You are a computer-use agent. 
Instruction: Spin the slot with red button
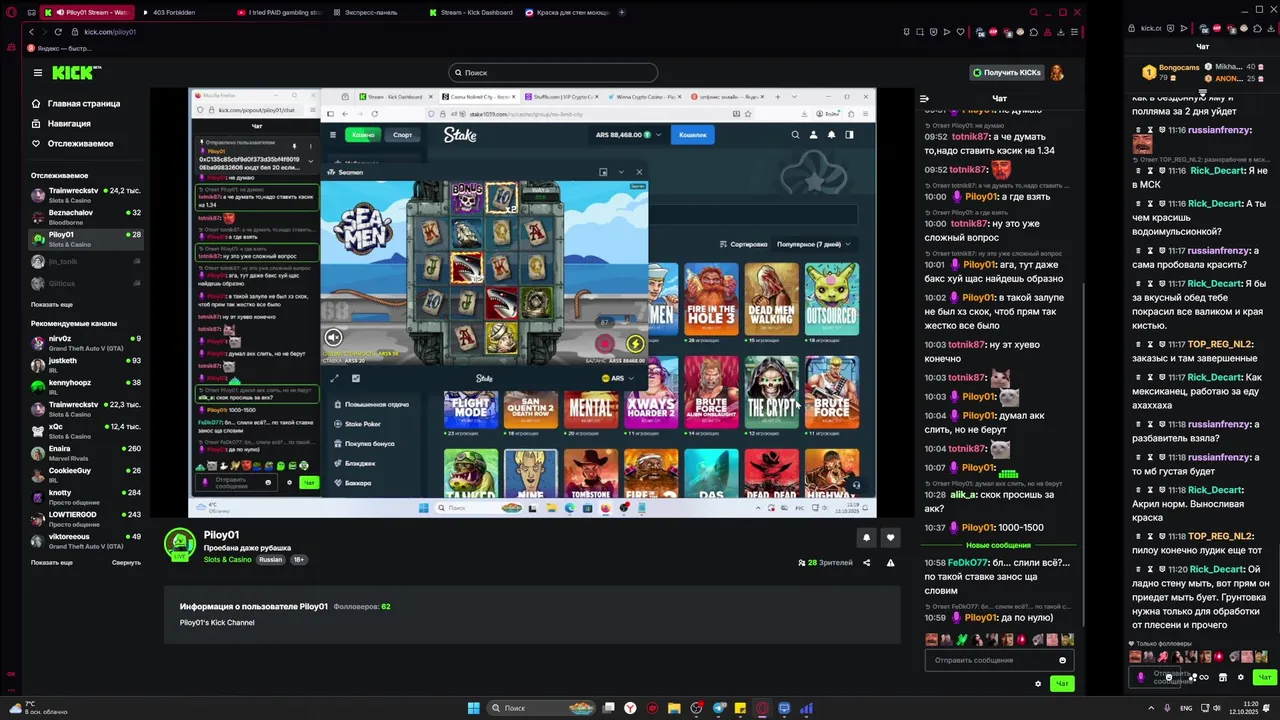(x=604, y=344)
